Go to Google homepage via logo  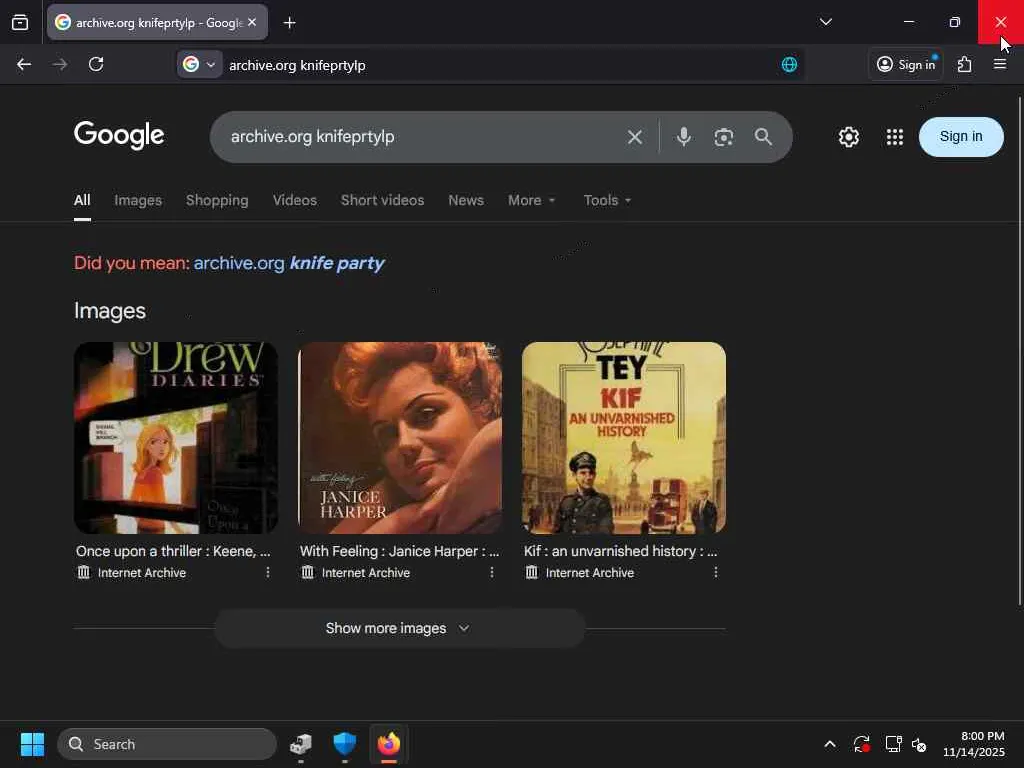(119, 135)
